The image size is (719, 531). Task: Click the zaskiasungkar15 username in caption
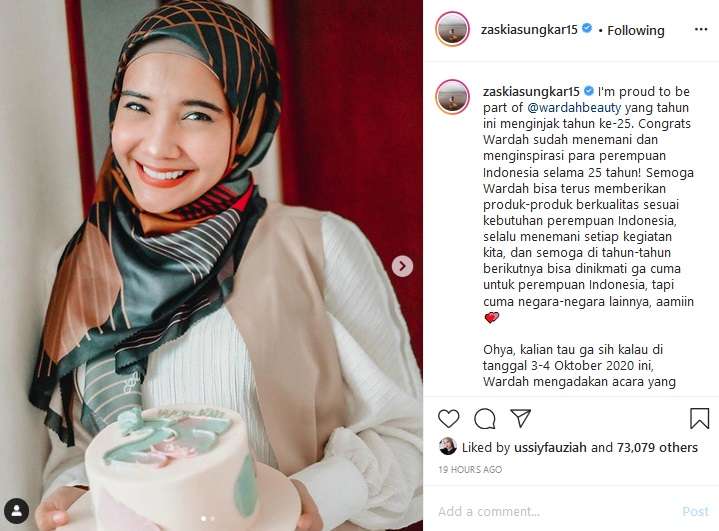pyautogui.click(x=531, y=92)
